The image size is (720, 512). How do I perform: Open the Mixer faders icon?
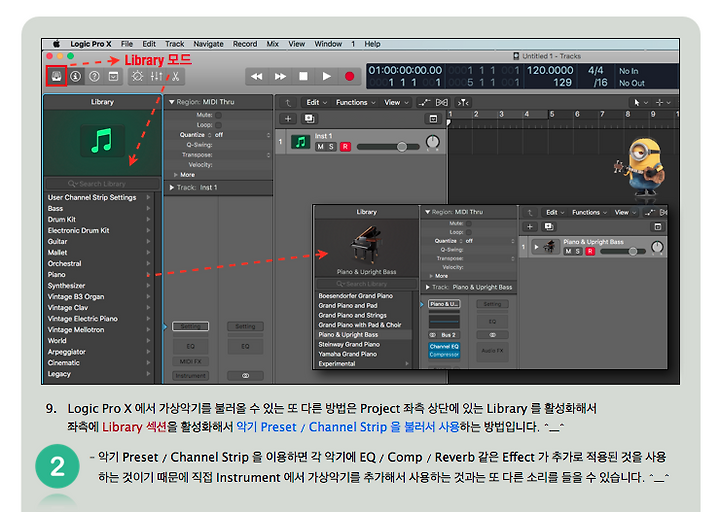[157, 76]
